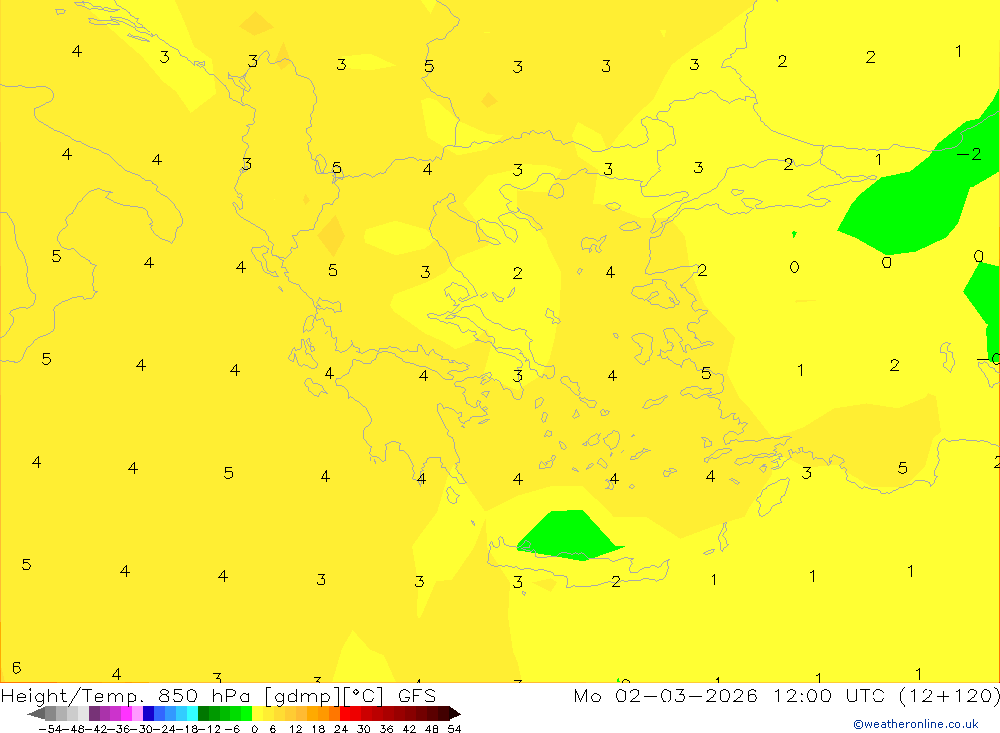Click the gray left arrow end of legend
This screenshot has width=1000, height=733.
tap(36, 713)
